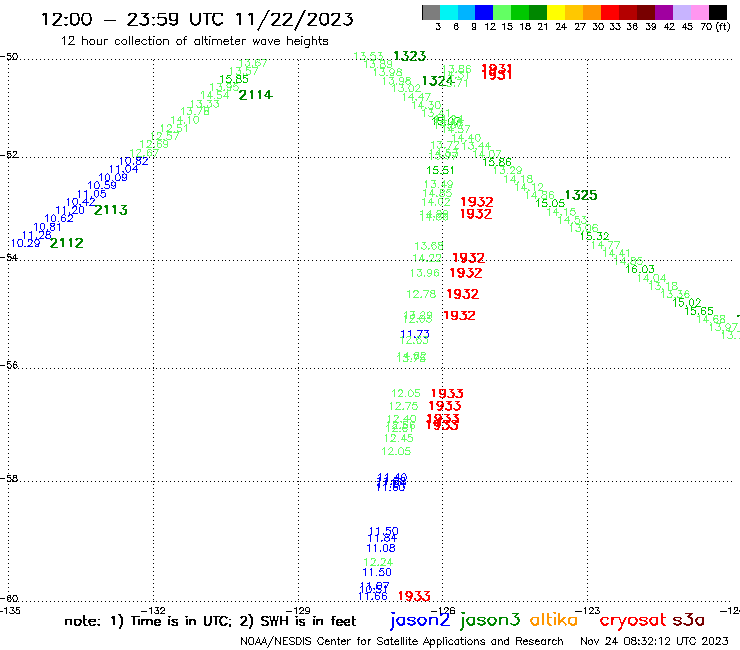Click the time stamp '2114'
This screenshot has width=740, height=650.
[256, 95]
